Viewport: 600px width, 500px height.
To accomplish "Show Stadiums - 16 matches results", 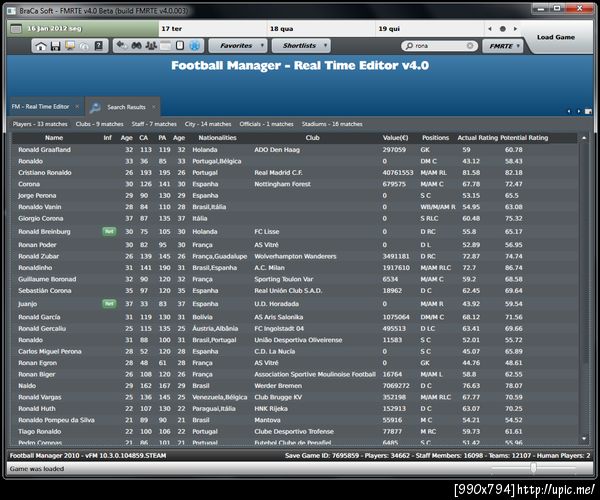I will [x=332, y=124].
